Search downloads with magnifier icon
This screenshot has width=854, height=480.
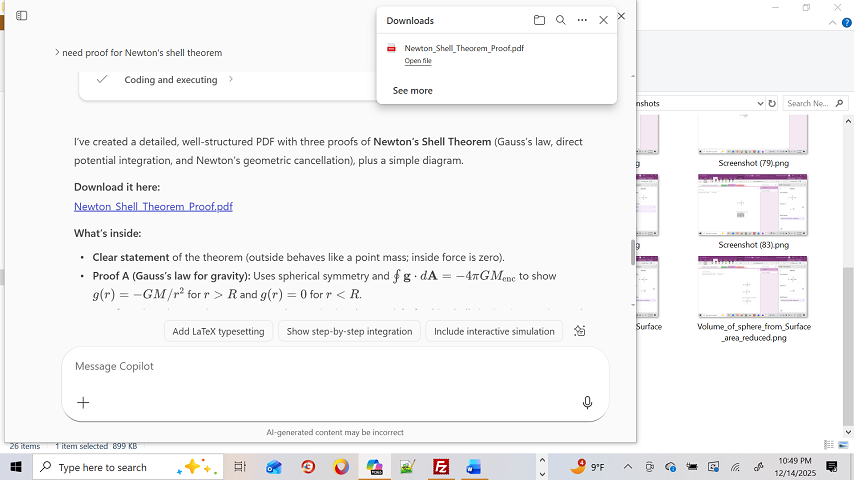[x=561, y=20]
